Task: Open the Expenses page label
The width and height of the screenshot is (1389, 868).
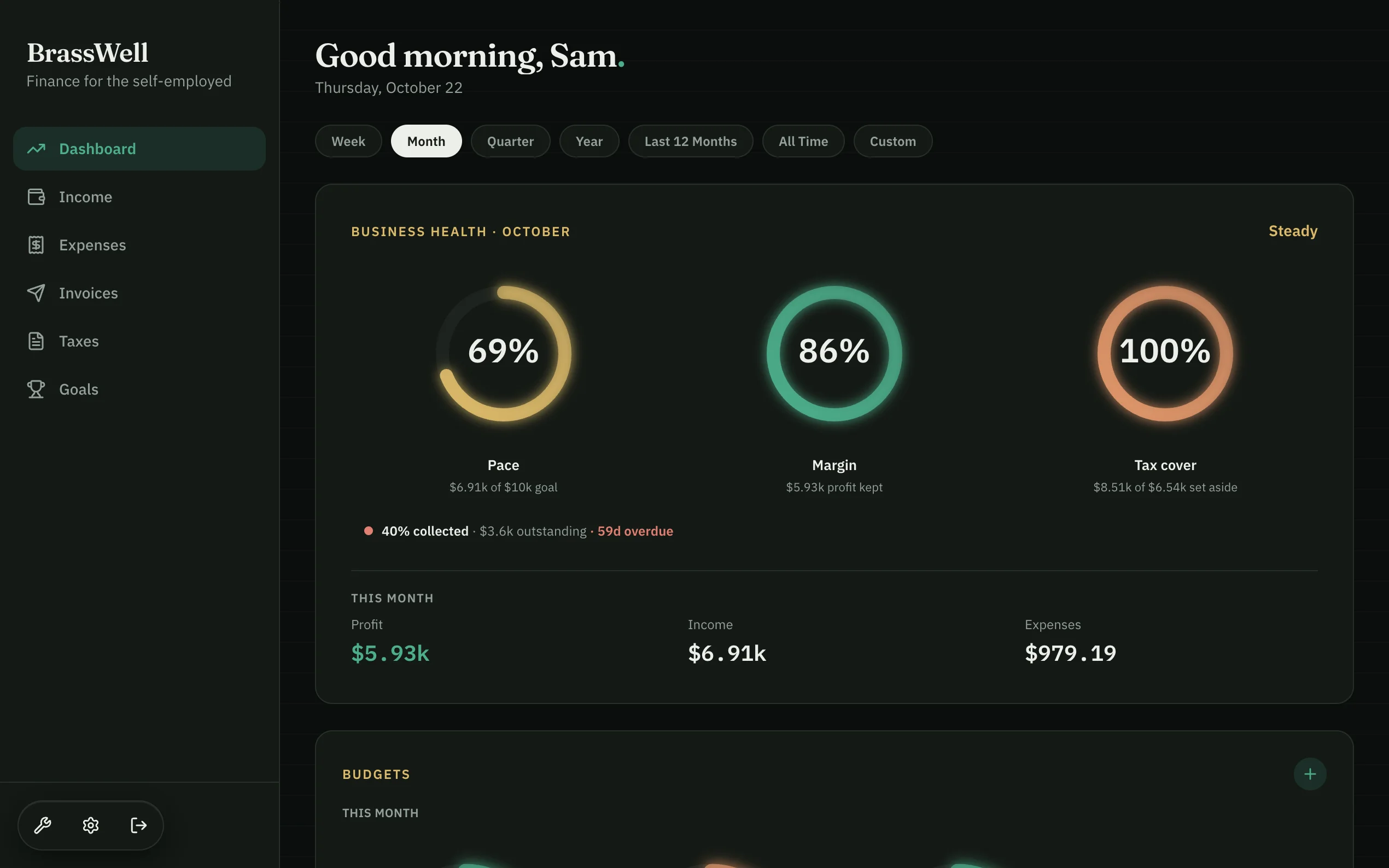Action: pos(92,245)
